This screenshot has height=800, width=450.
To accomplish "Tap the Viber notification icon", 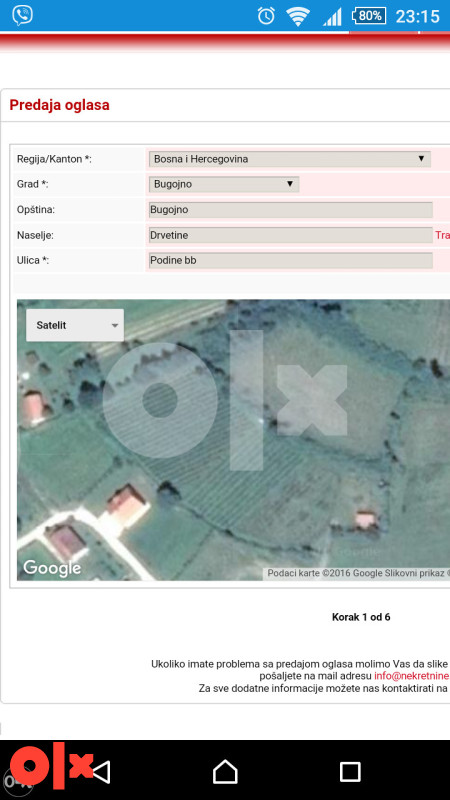I will tap(22, 16).
